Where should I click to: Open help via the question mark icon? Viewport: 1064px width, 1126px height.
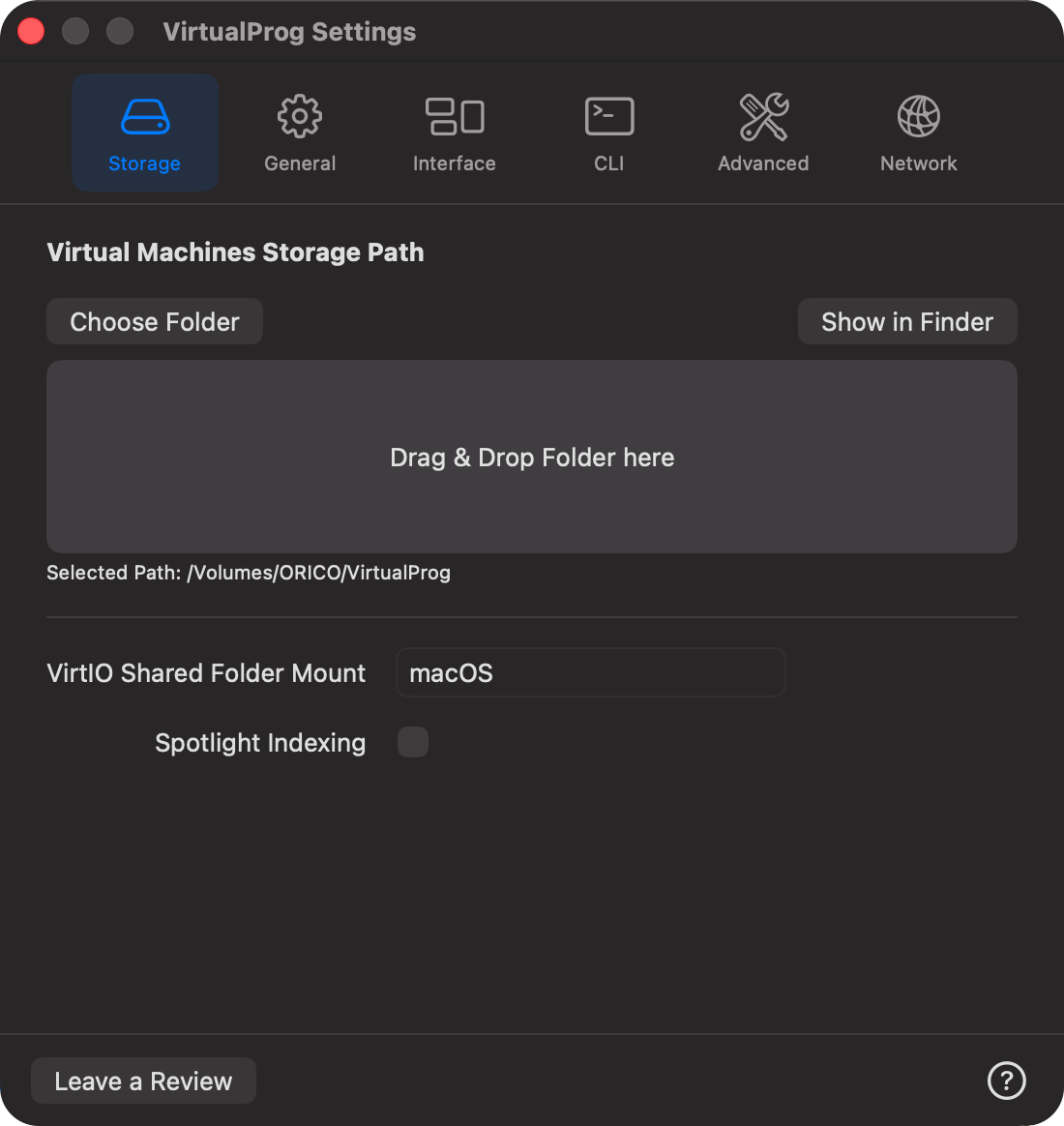point(1006,1081)
